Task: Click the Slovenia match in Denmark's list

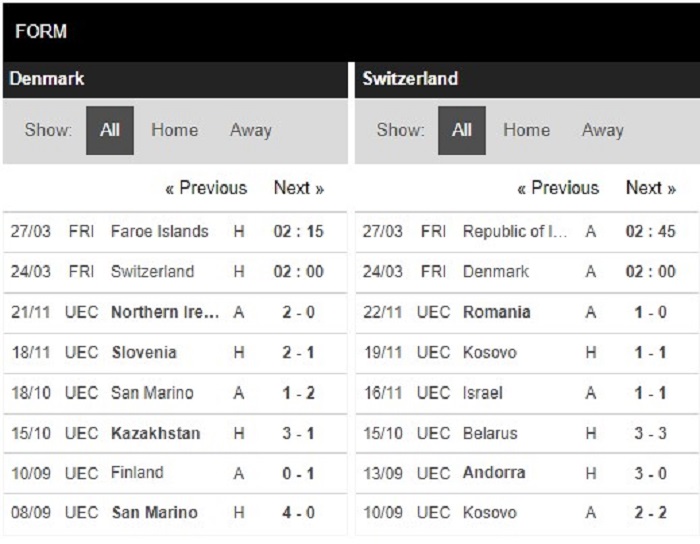Action: click(175, 353)
